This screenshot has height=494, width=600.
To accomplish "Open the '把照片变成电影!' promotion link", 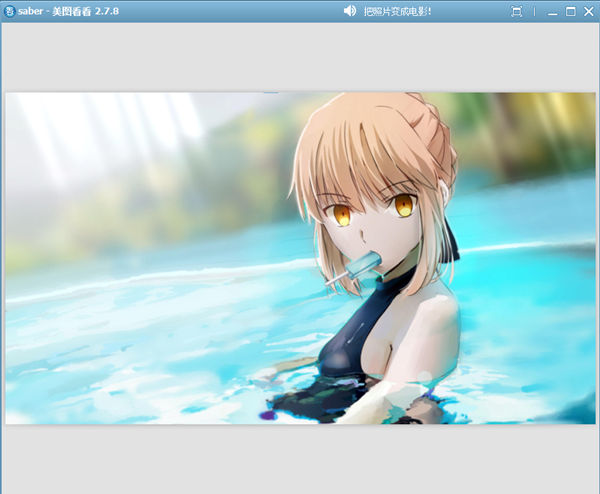I will coord(397,11).
